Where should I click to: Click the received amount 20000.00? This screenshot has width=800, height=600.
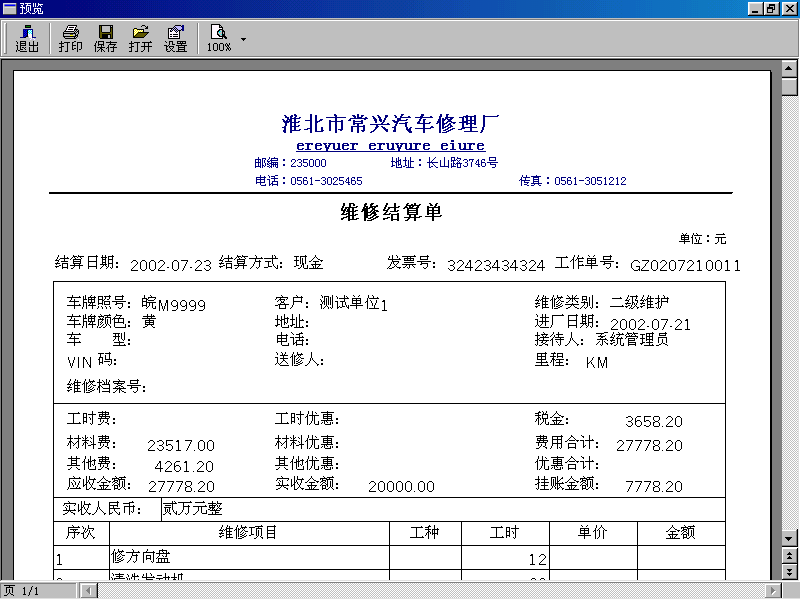coord(402,486)
